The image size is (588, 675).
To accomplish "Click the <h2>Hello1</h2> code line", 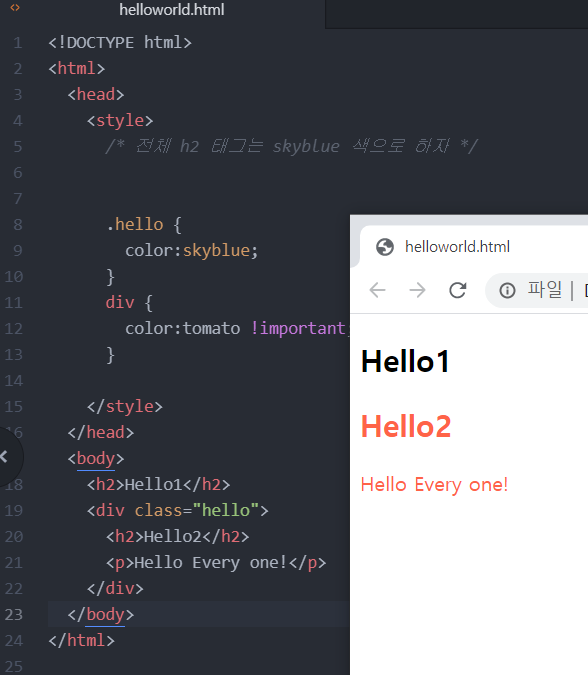I will 158,485.
